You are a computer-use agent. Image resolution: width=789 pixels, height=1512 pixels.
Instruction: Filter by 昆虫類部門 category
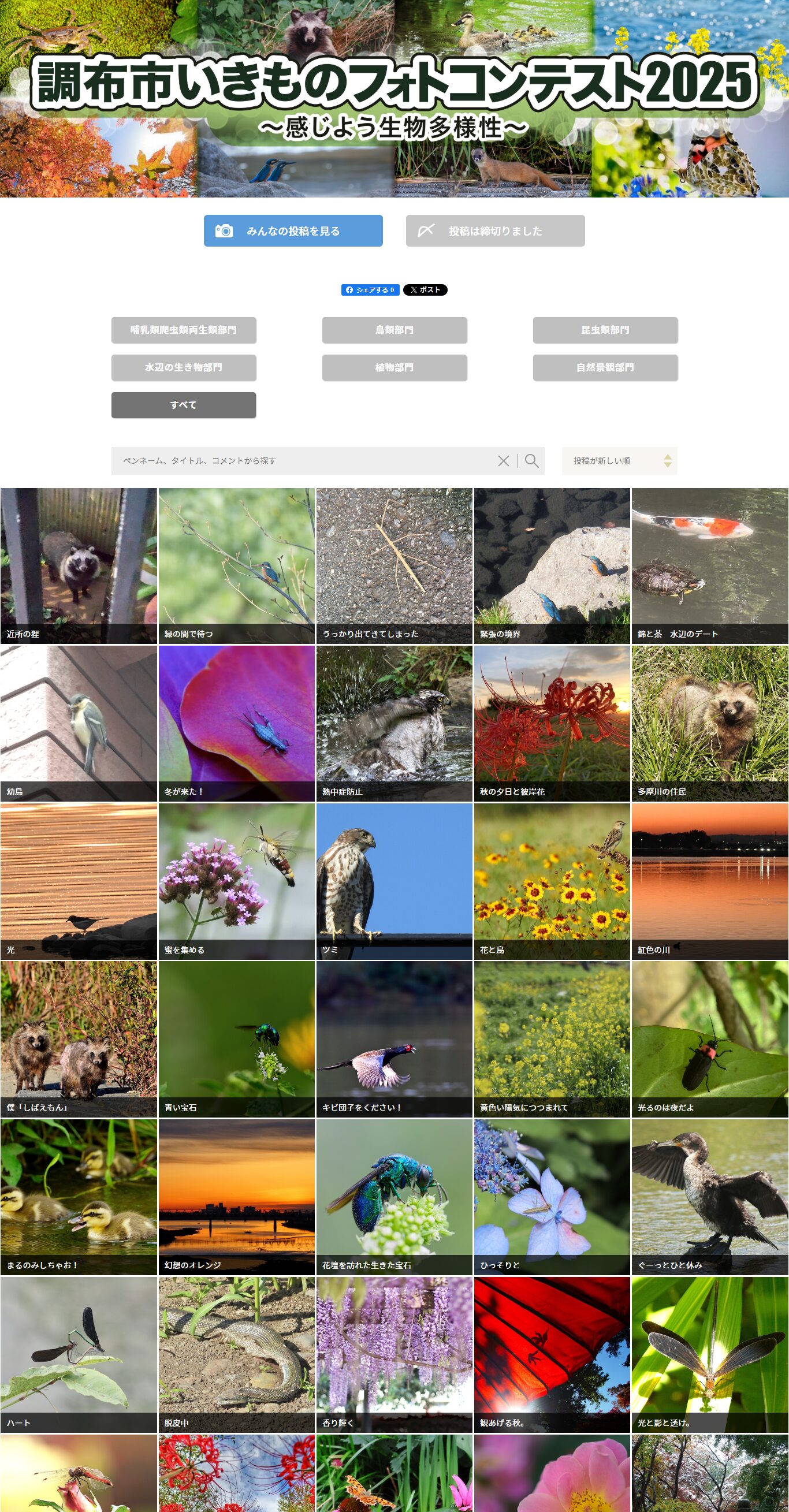pyautogui.click(x=605, y=330)
